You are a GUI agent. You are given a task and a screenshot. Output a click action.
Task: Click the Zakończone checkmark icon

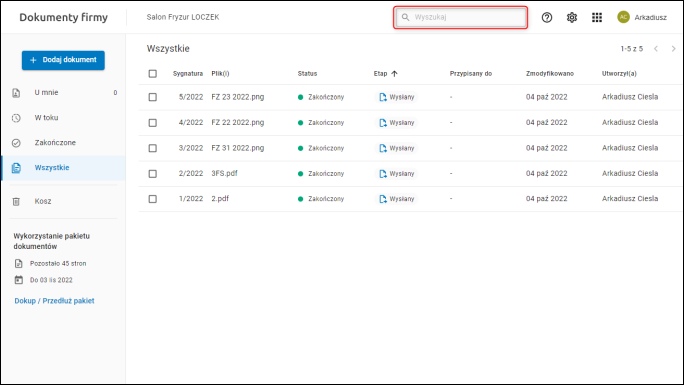point(16,143)
